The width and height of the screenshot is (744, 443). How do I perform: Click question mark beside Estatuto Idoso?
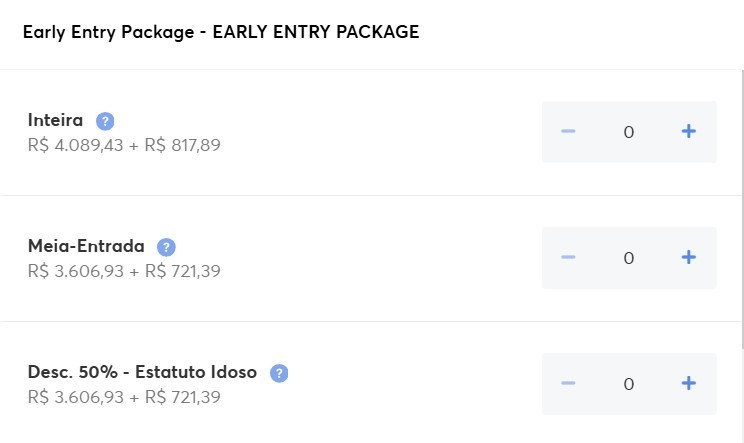tap(279, 373)
